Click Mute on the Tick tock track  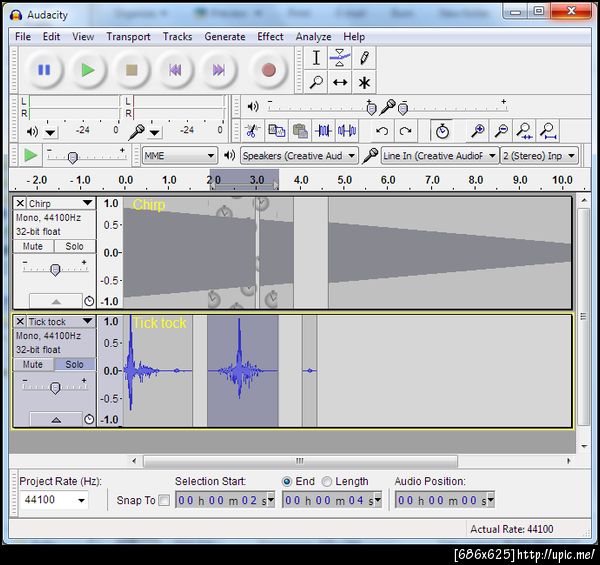tap(33, 365)
